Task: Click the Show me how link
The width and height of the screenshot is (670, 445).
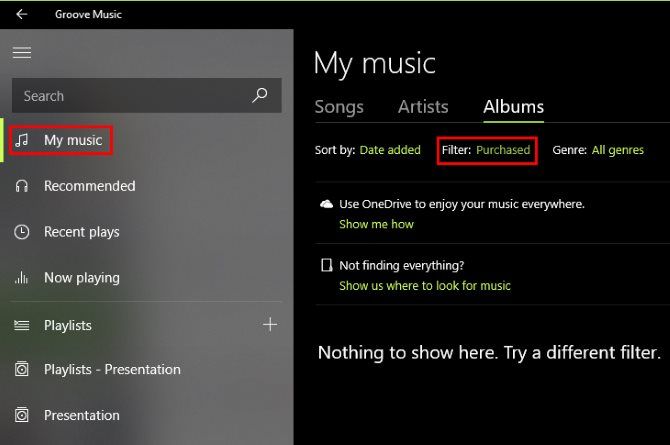Action: coord(376,224)
